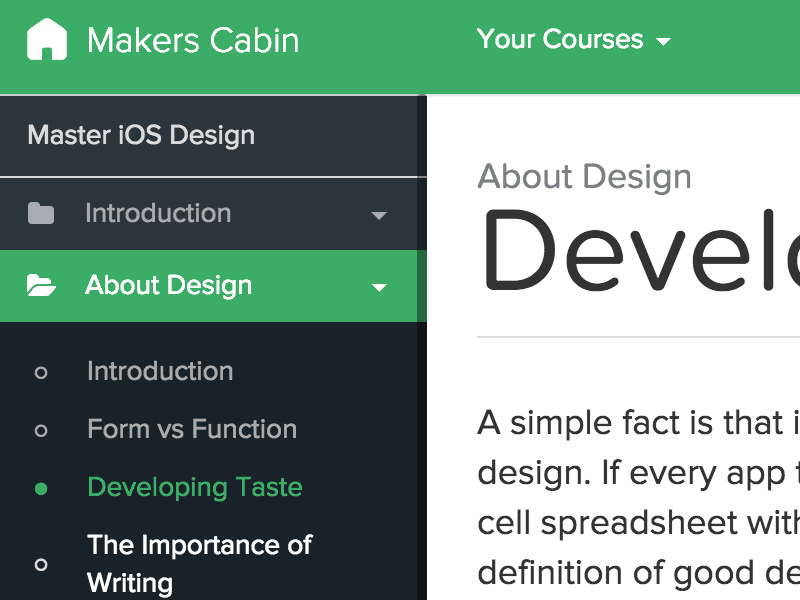This screenshot has width=800, height=600.
Task: Select the circle marker beside Form vs Function
Action: (x=41, y=429)
